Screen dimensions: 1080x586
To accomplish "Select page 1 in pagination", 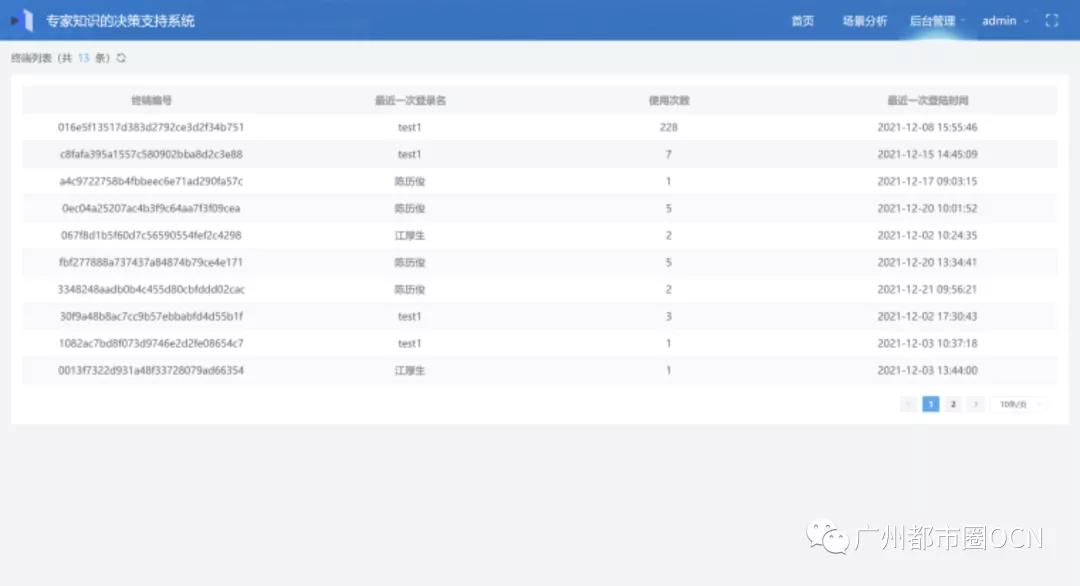I will point(930,404).
